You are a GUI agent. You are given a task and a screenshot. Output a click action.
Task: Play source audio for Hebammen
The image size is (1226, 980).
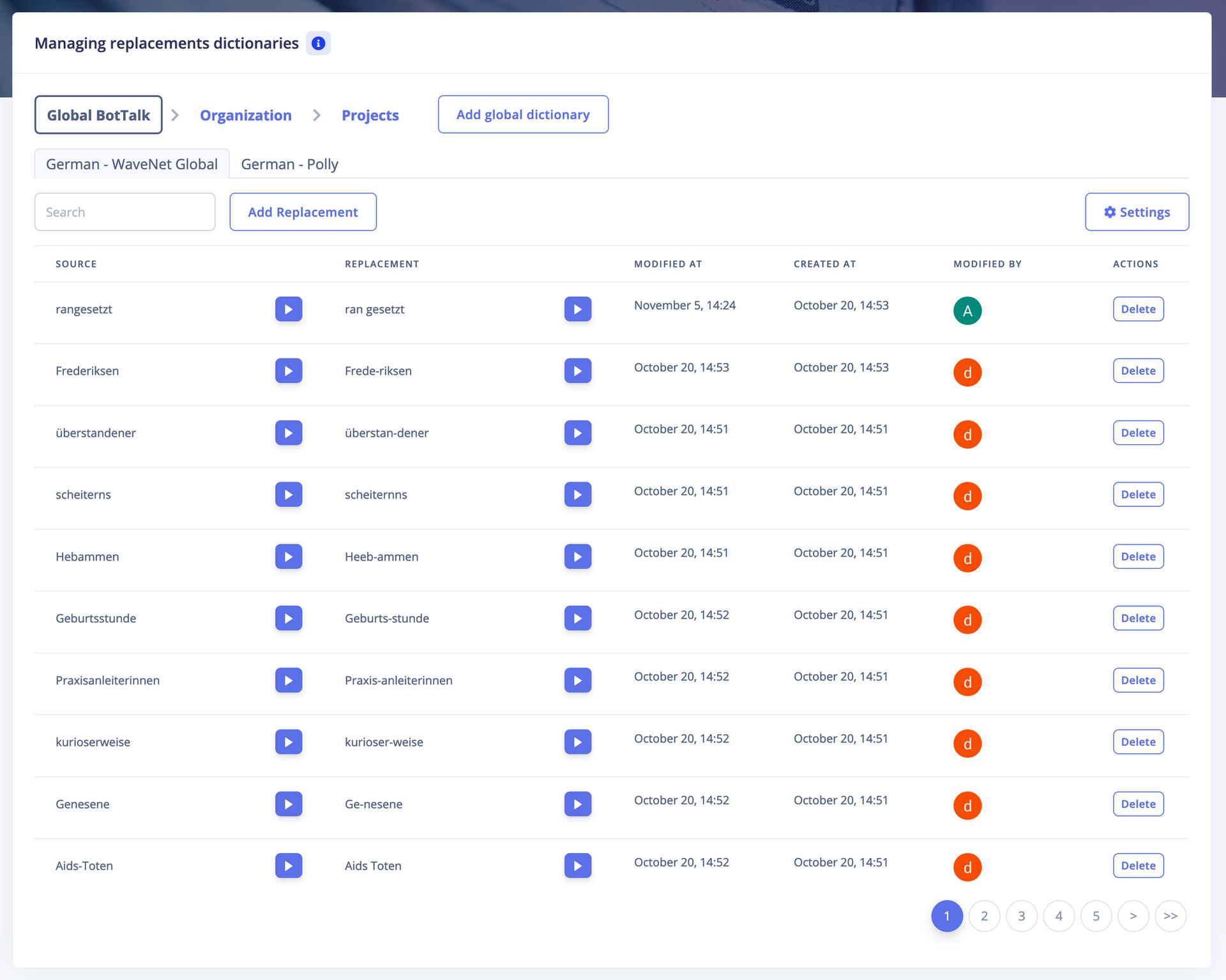289,557
